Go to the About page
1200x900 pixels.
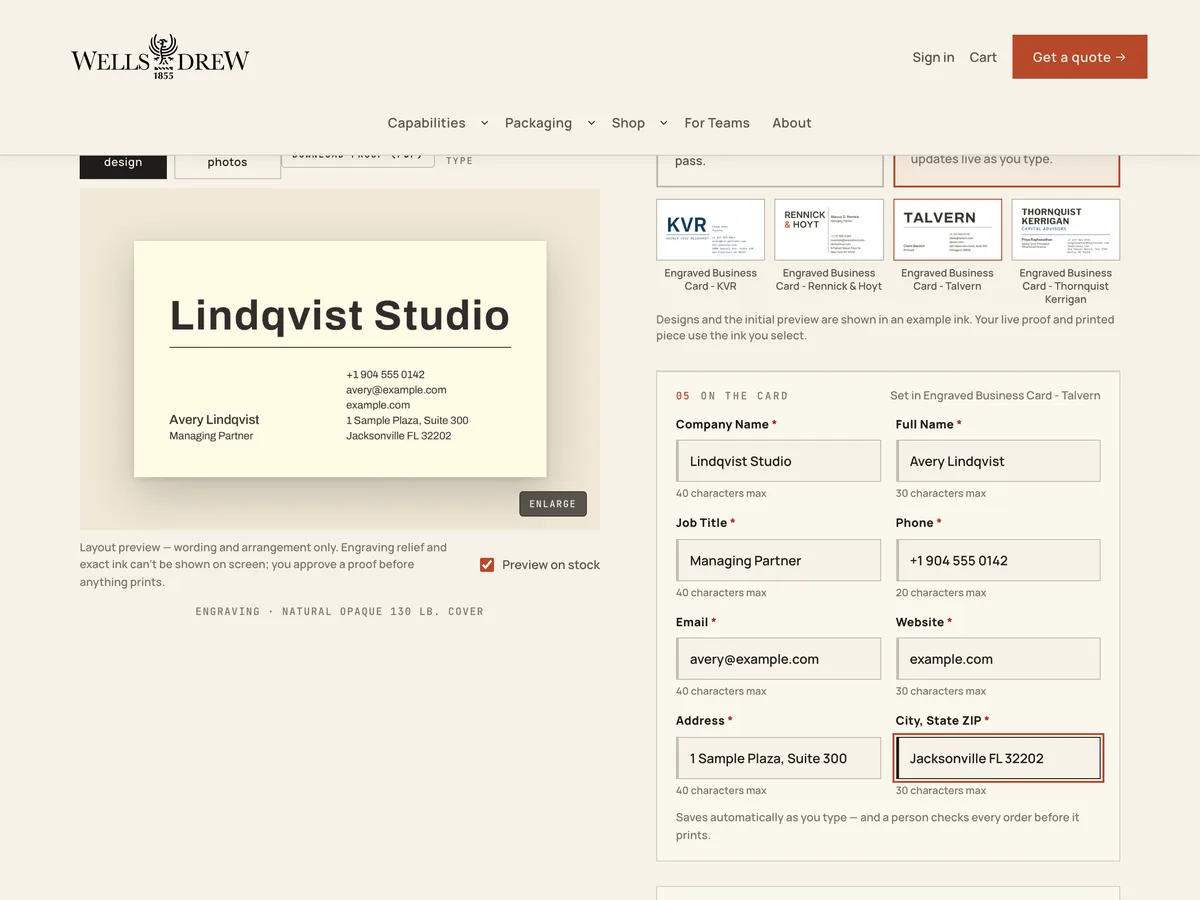[792, 123]
